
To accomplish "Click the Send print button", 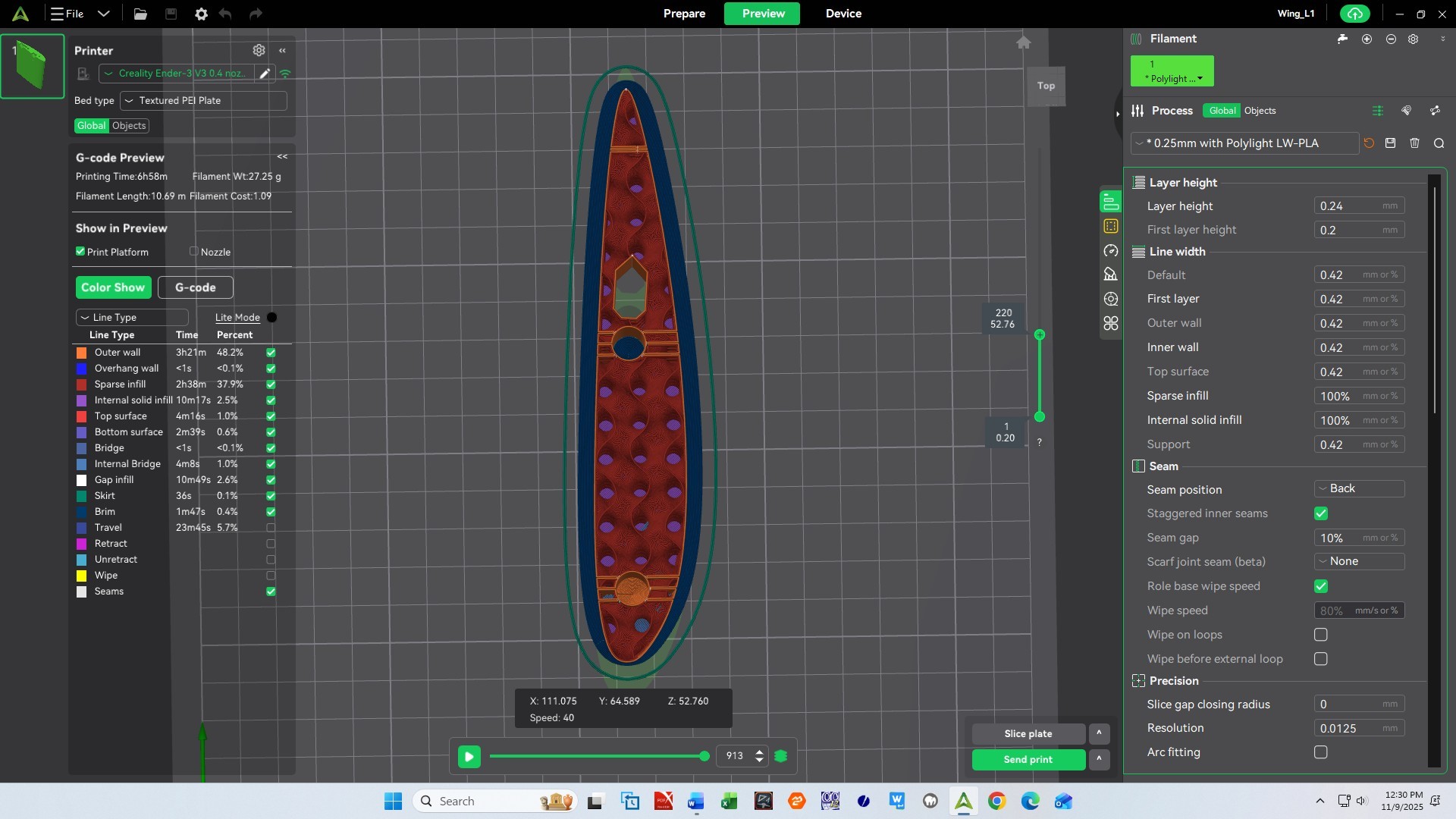I will pos(1028,760).
